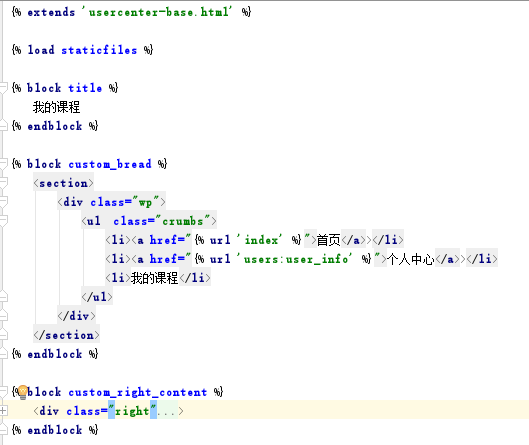Image resolution: width=529 pixels, height=445 pixels.
Task: Click the folded ellipsis after right class
Action: tap(167, 411)
